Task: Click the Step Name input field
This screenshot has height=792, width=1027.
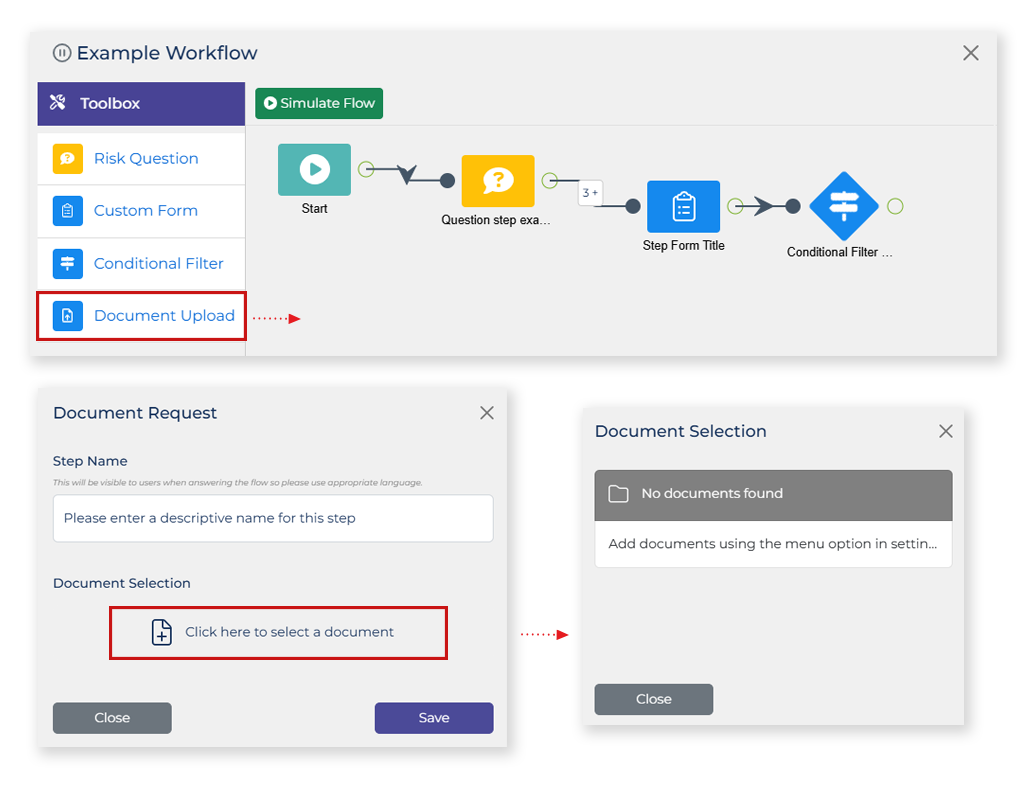Action: (x=273, y=518)
